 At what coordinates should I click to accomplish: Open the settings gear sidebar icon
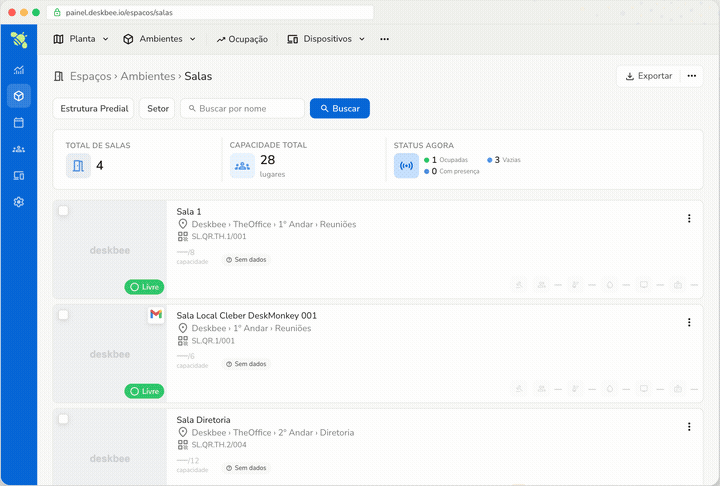(19, 202)
